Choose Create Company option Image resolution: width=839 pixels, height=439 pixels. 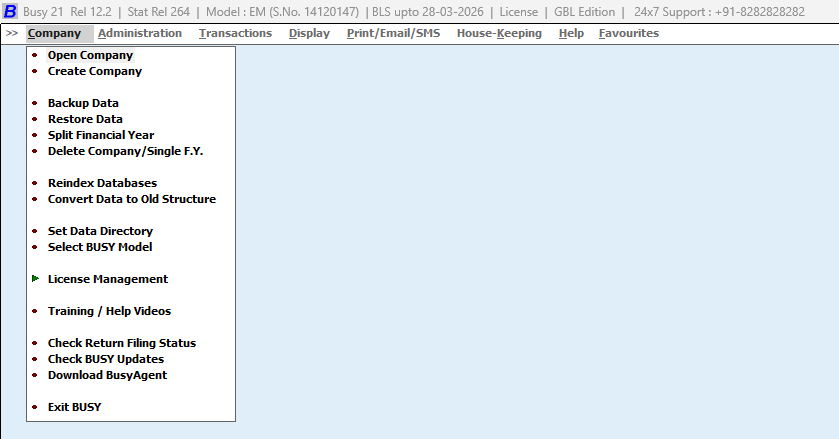click(95, 71)
